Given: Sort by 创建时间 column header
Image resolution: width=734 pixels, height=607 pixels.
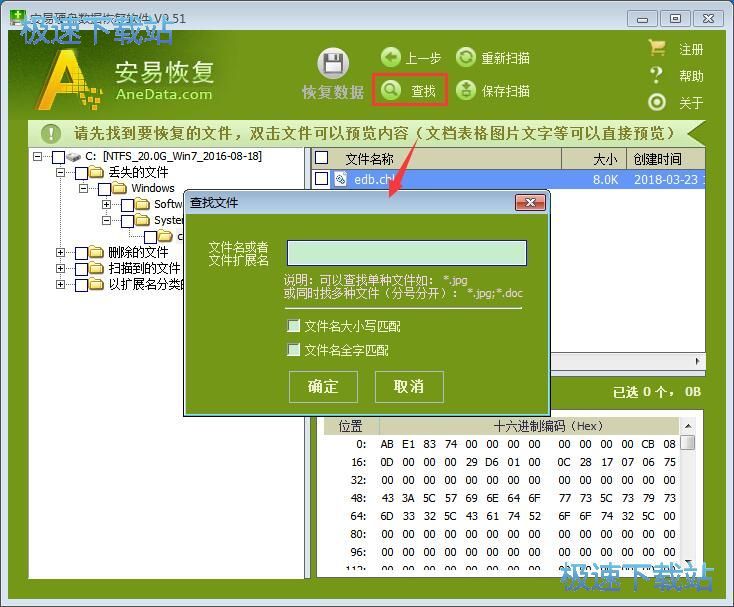Looking at the screenshot, I should [x=666, y=159].
